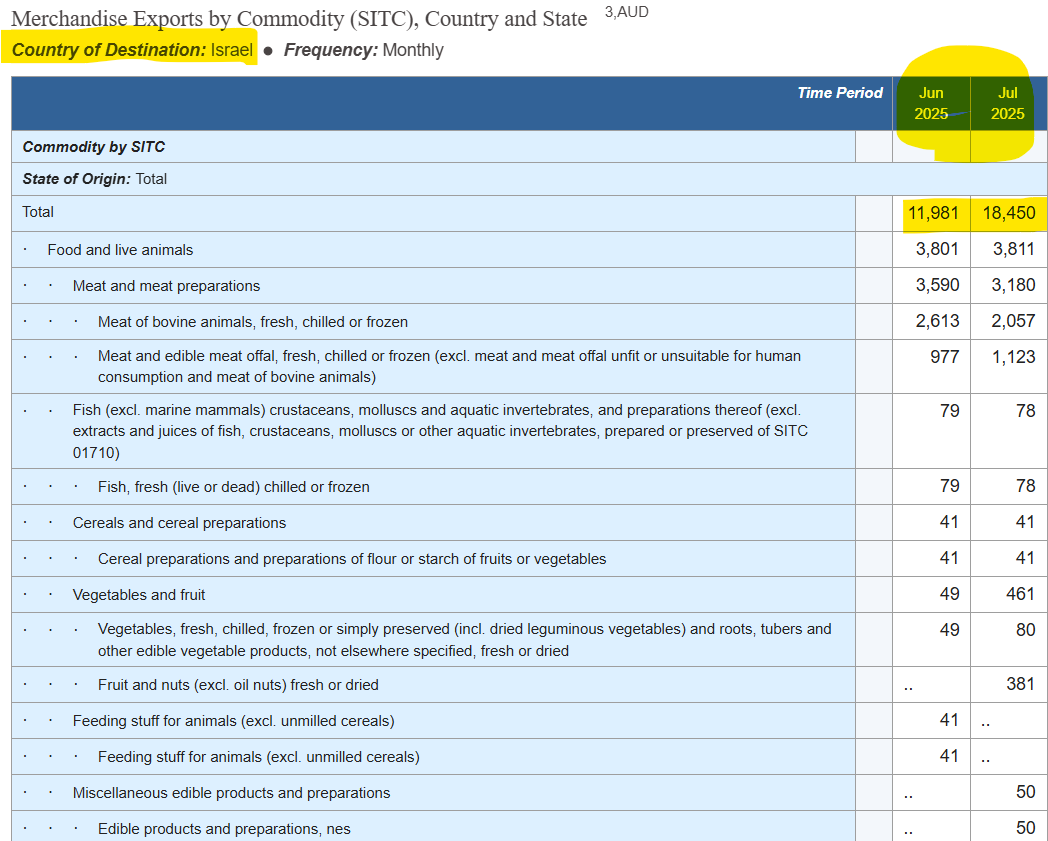Select Meat preparations July value 3,180
1048x841 pixels.
1013,285
